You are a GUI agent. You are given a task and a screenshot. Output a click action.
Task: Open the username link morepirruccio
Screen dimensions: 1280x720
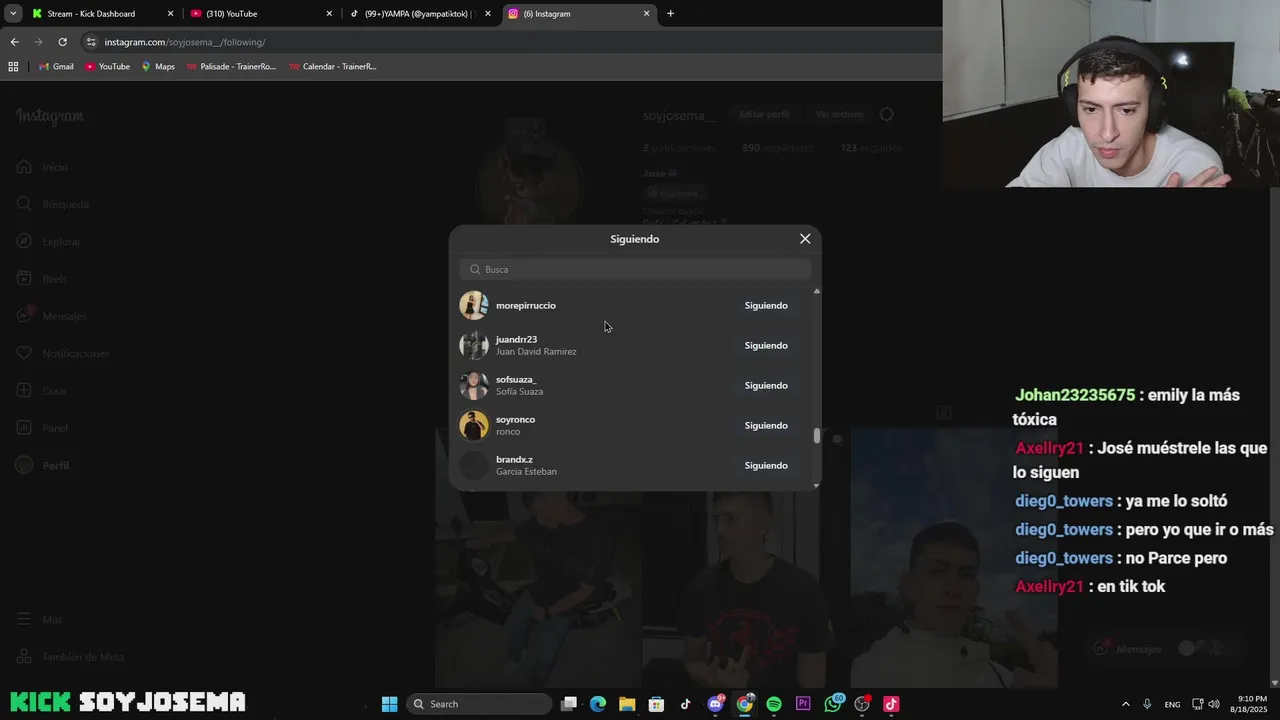pyautogui.click(x=526, y=305)
